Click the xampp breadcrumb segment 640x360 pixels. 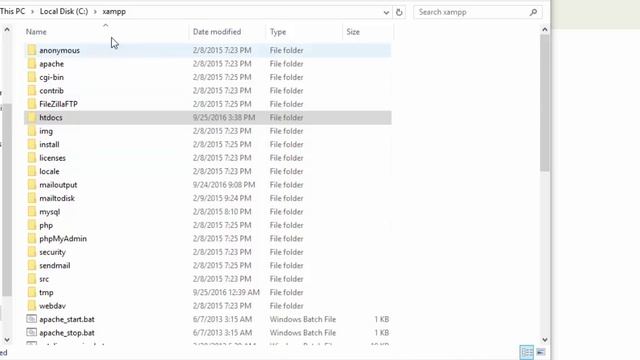[114, 11]
